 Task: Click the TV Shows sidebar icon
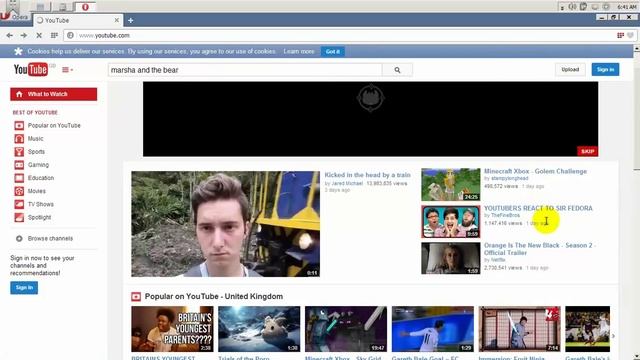pyautogui.click(x=19, y=204)
